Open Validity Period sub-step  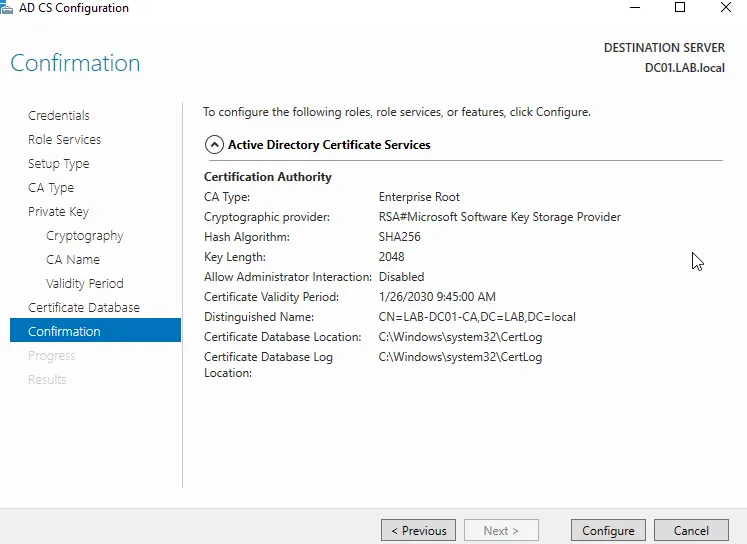click(x=84, y=283)
